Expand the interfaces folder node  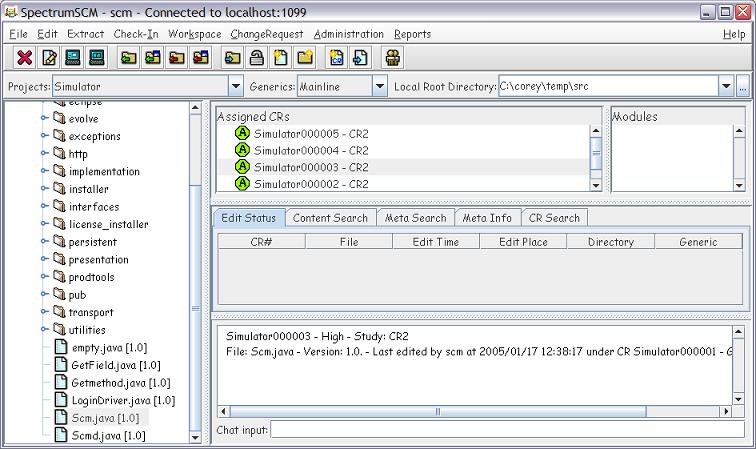click(44, 206)
